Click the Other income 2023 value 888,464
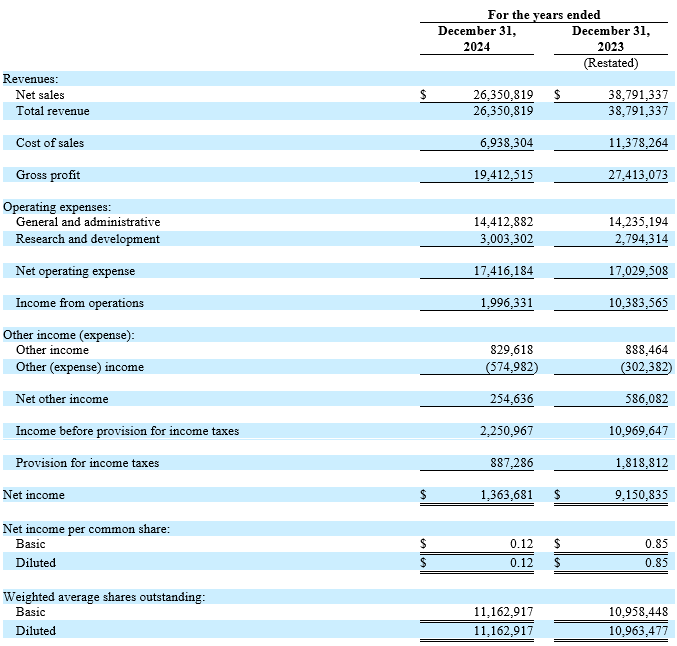 pos(646,350)
